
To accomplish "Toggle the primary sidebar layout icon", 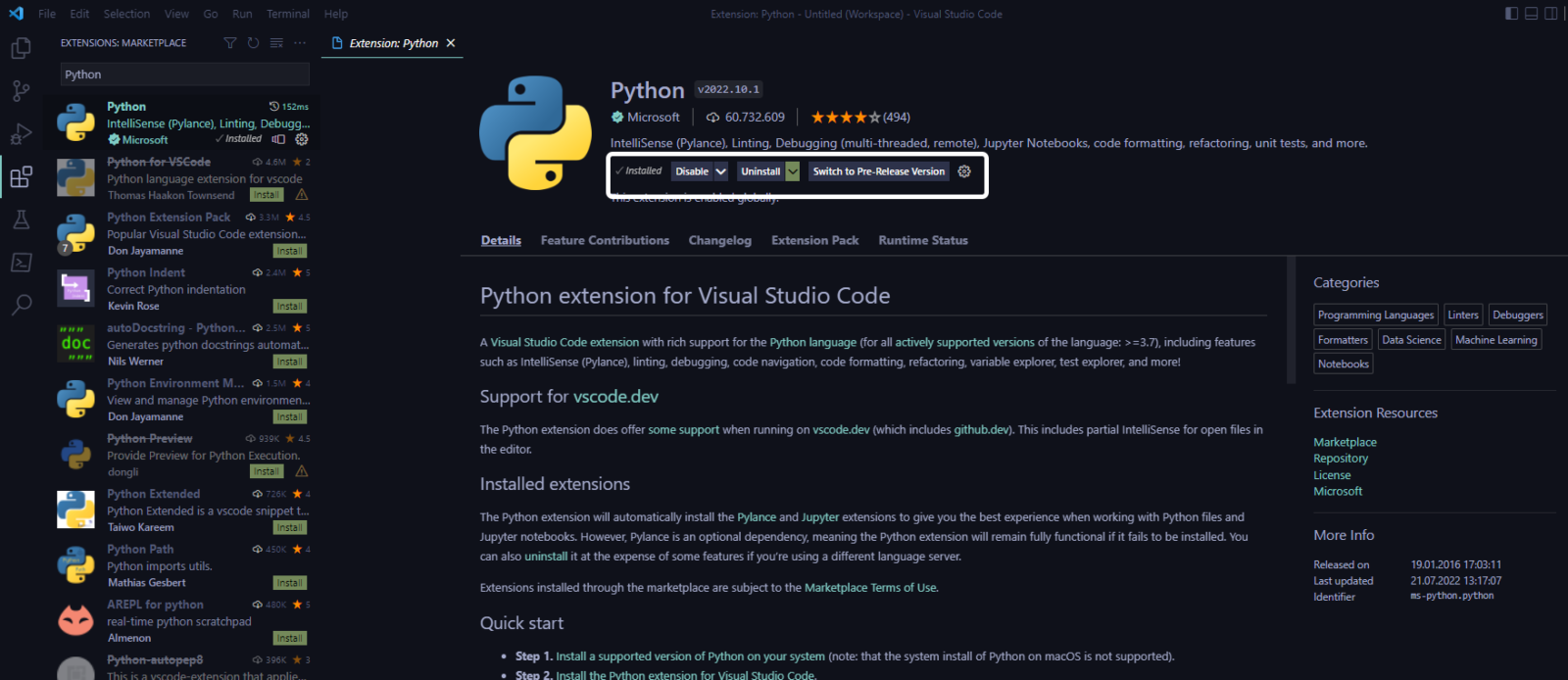I will [x=1511, y=14].
